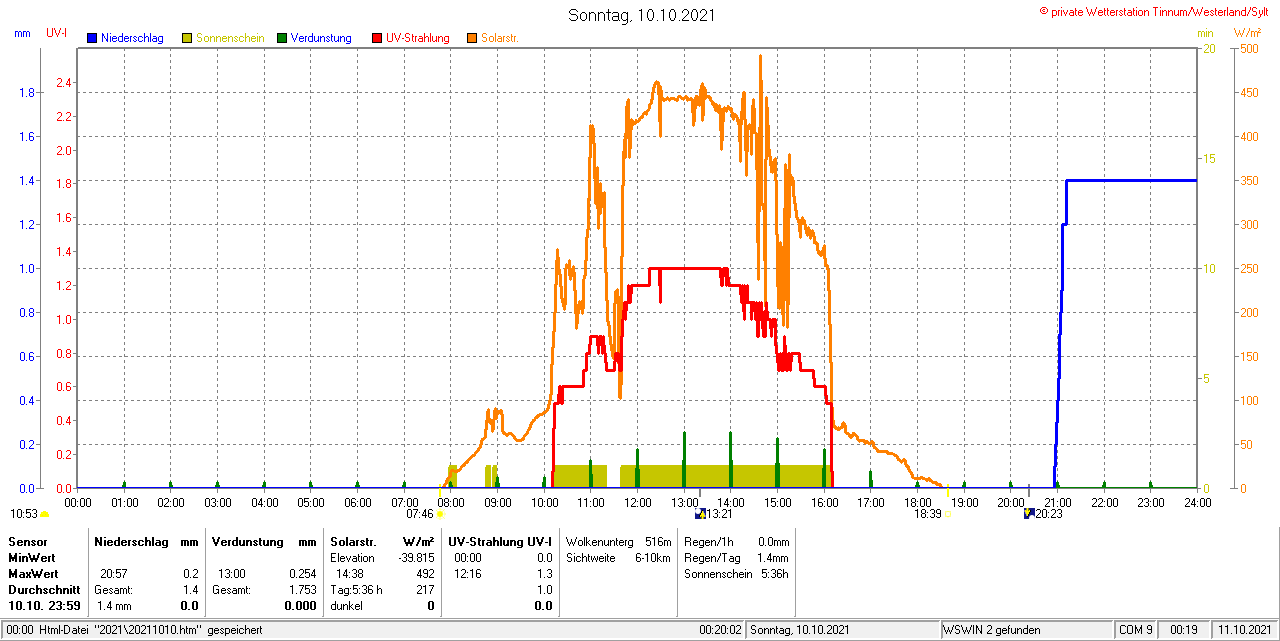
Task: Click the dunkel label in Solarstr. column
Action: [346, 606]
